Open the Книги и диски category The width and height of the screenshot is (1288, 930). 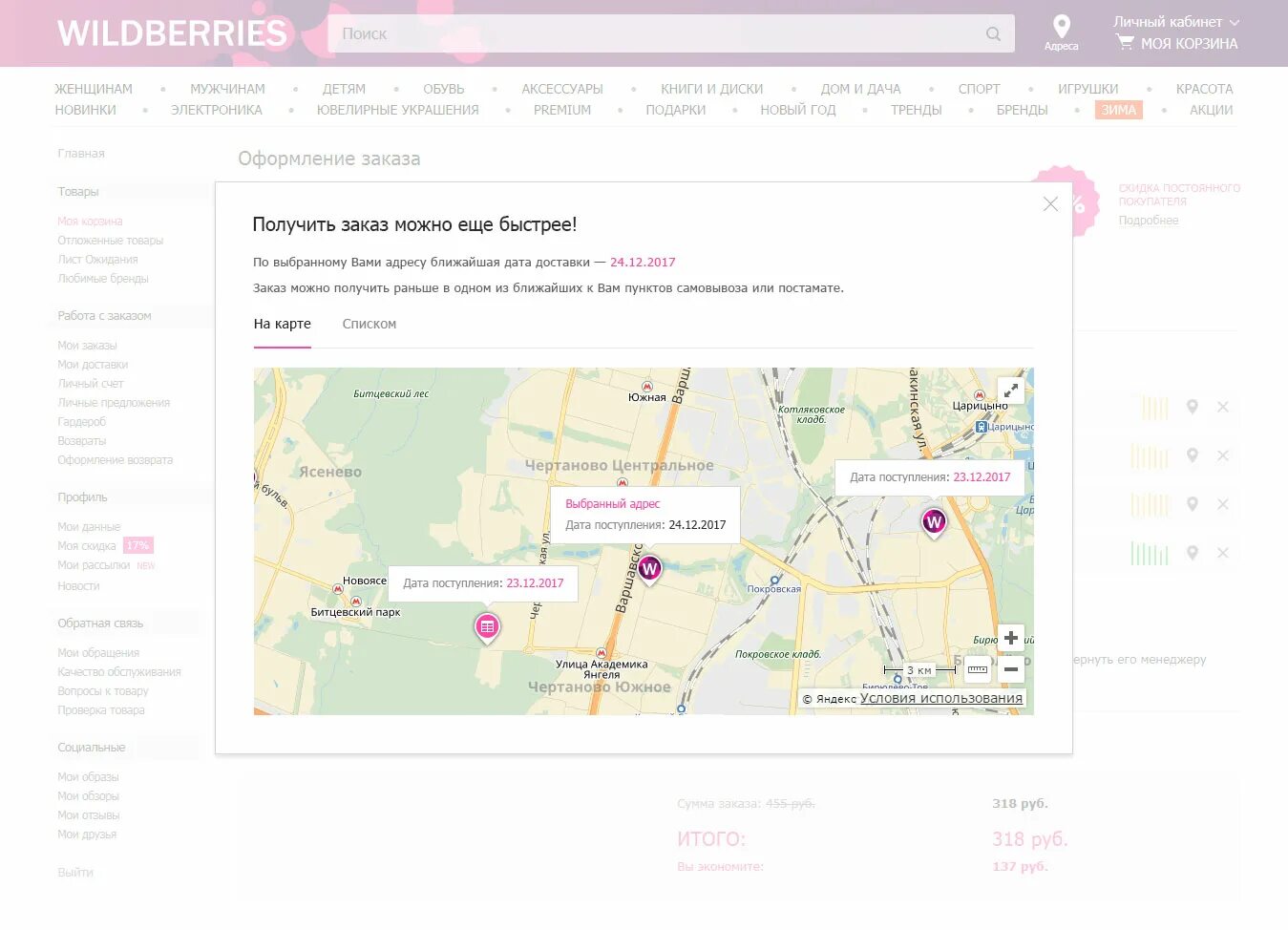[x=712, y=89]
